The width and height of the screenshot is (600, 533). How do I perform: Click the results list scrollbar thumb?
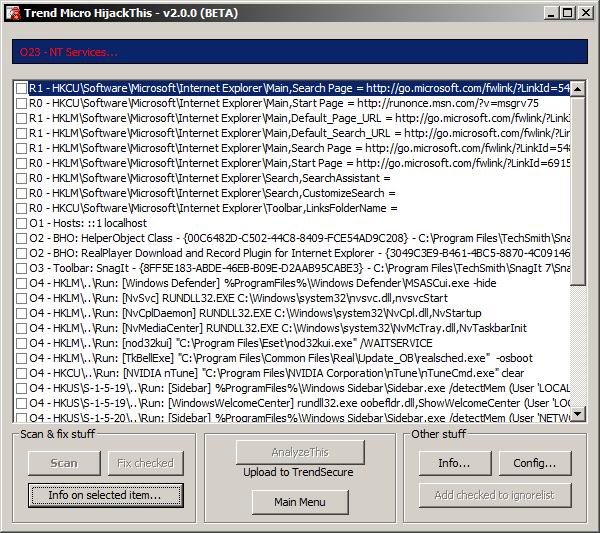[x=577, y=191]
